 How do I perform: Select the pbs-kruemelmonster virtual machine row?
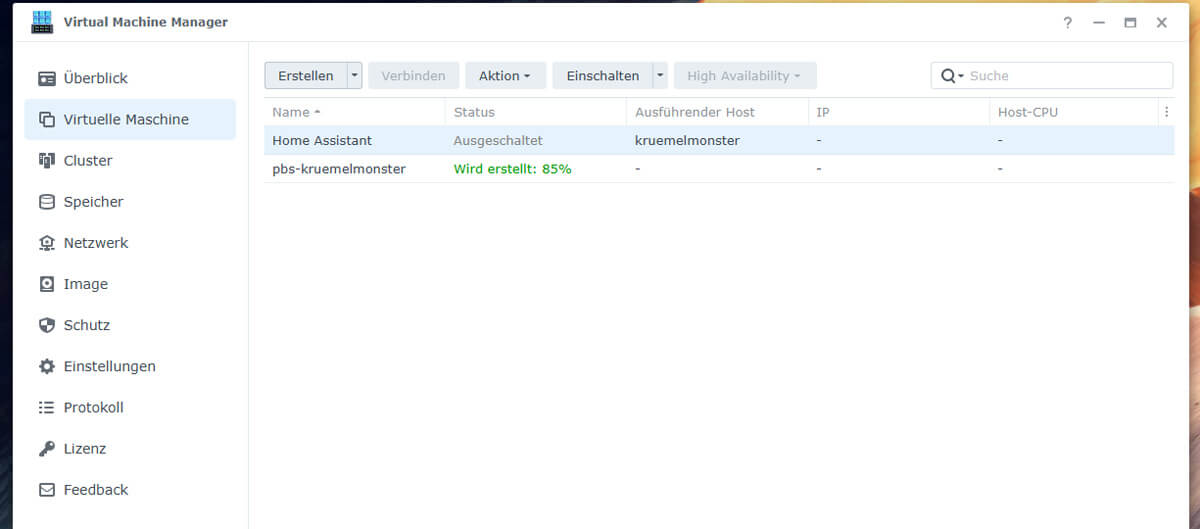pos(339,169)
